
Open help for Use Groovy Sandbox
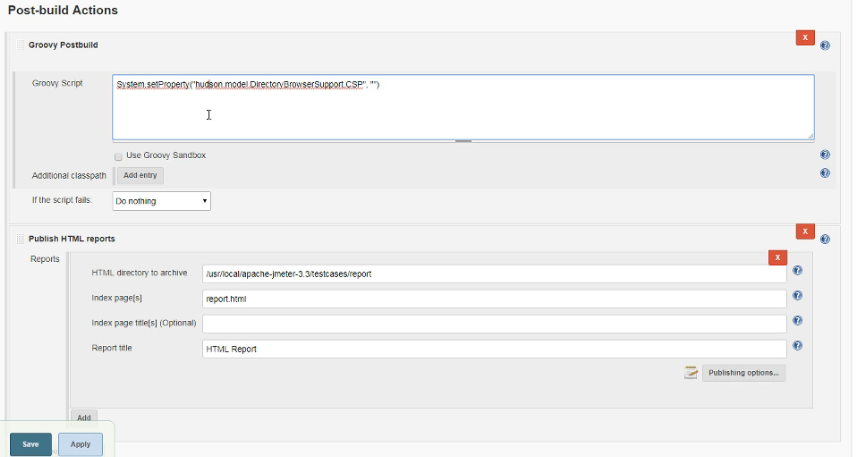coord(825,155)
